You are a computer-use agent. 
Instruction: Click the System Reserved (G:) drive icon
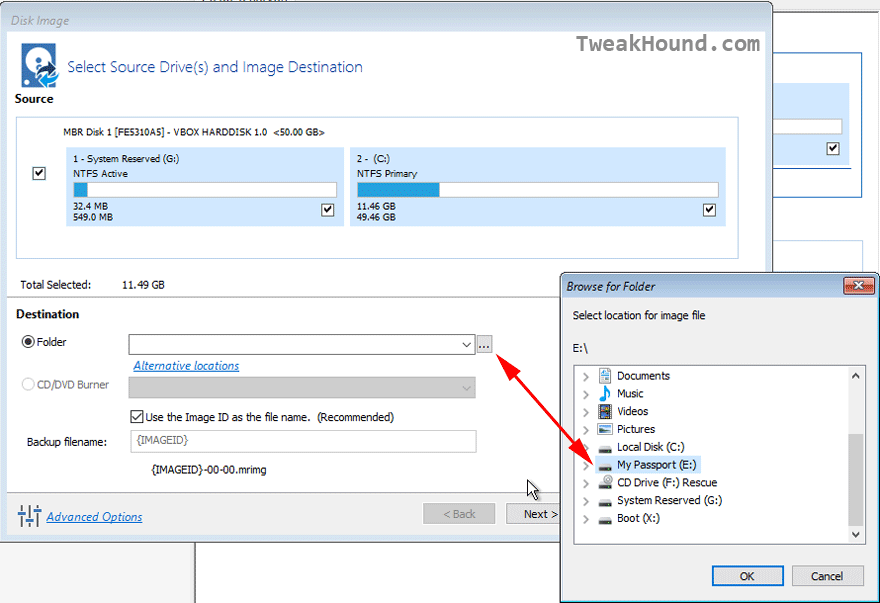pyautogui.click(x=604, y=502)
